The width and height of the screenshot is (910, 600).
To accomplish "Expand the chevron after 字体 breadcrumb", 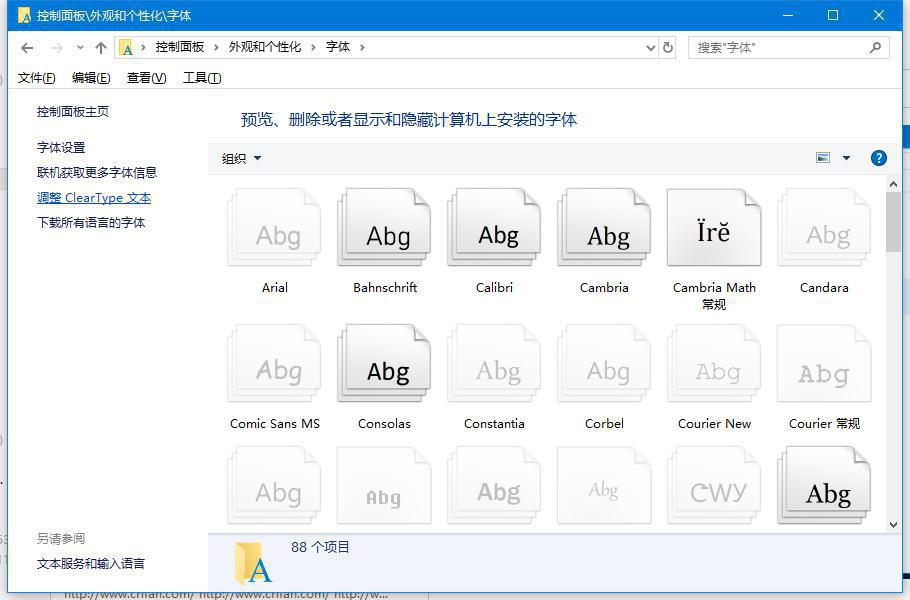I will pyautogui.click(x=362, y=48).
